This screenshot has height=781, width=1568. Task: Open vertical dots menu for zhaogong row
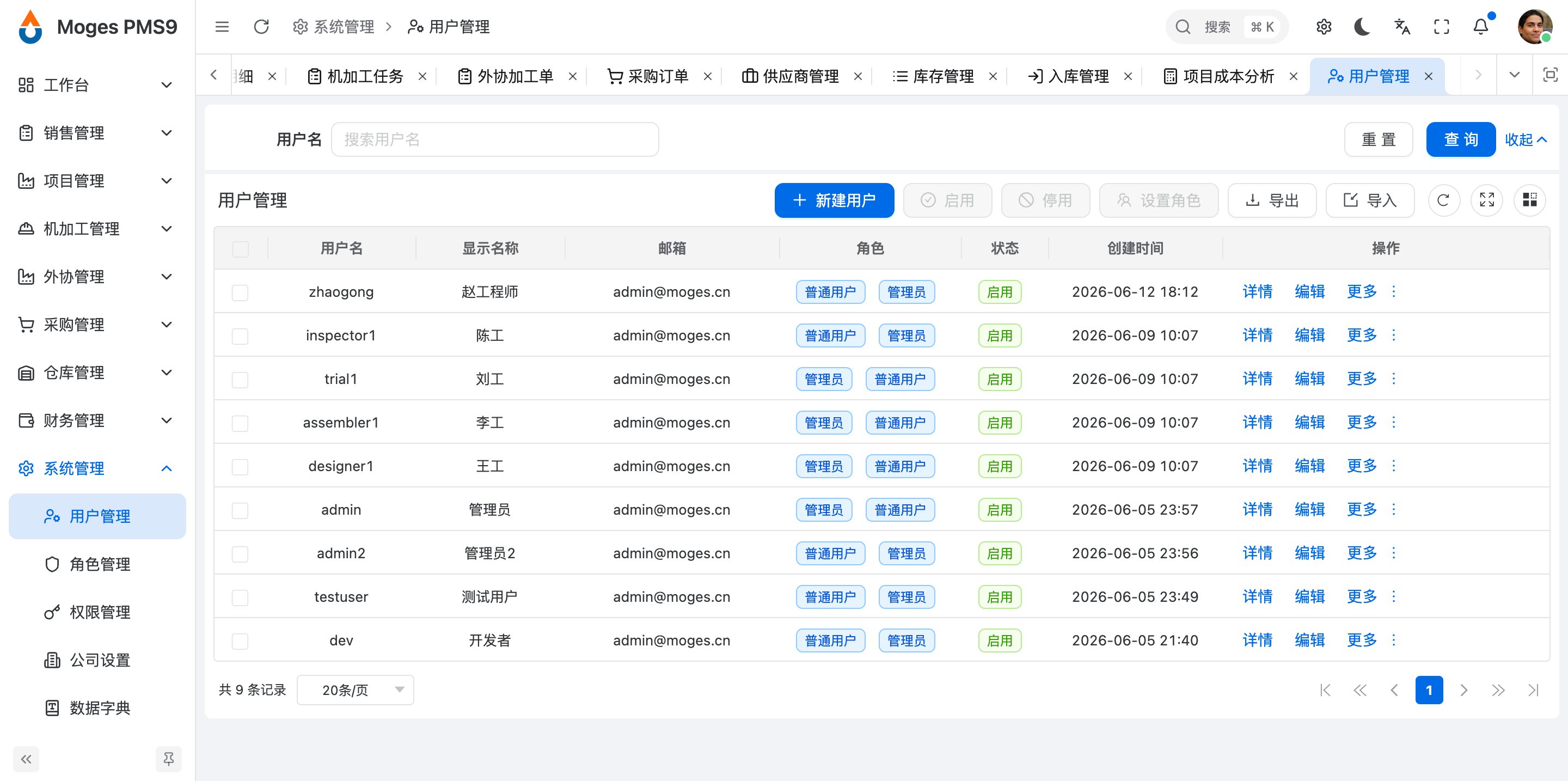pos(1393,291)
